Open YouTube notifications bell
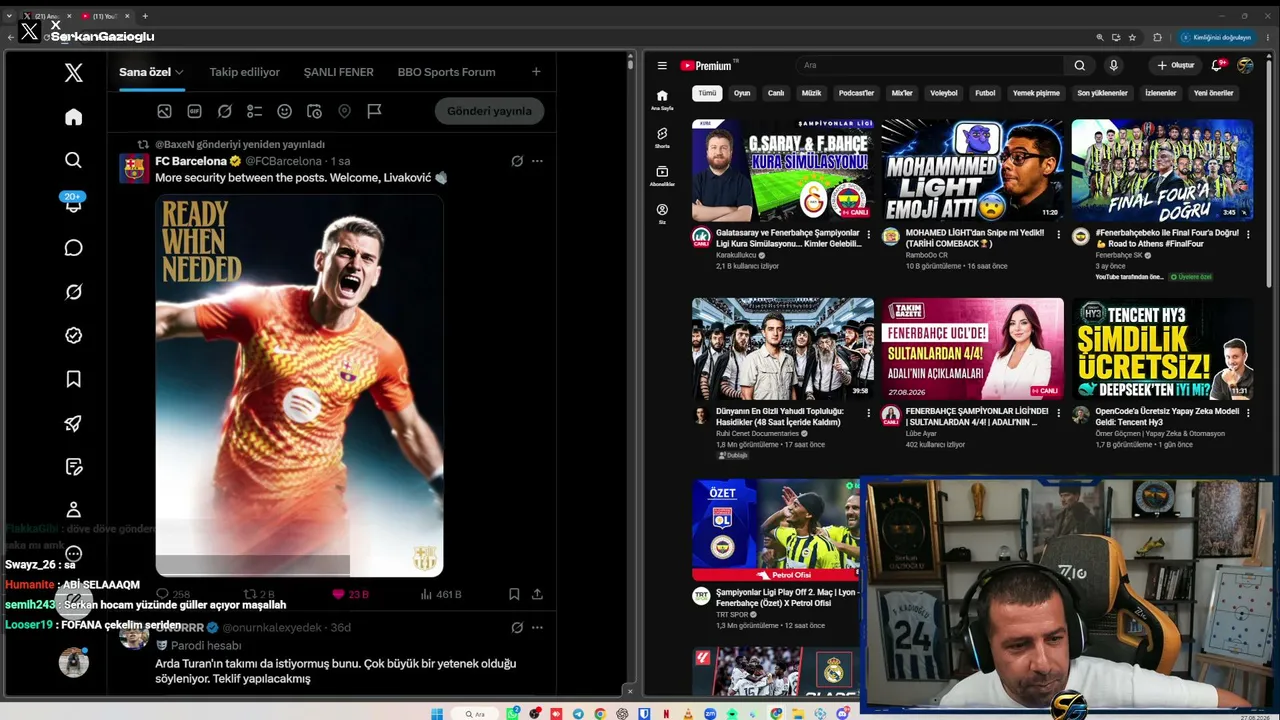The height and width of the screenshot is (720, 1280). pyautogui.click(x=1217, y=66)
